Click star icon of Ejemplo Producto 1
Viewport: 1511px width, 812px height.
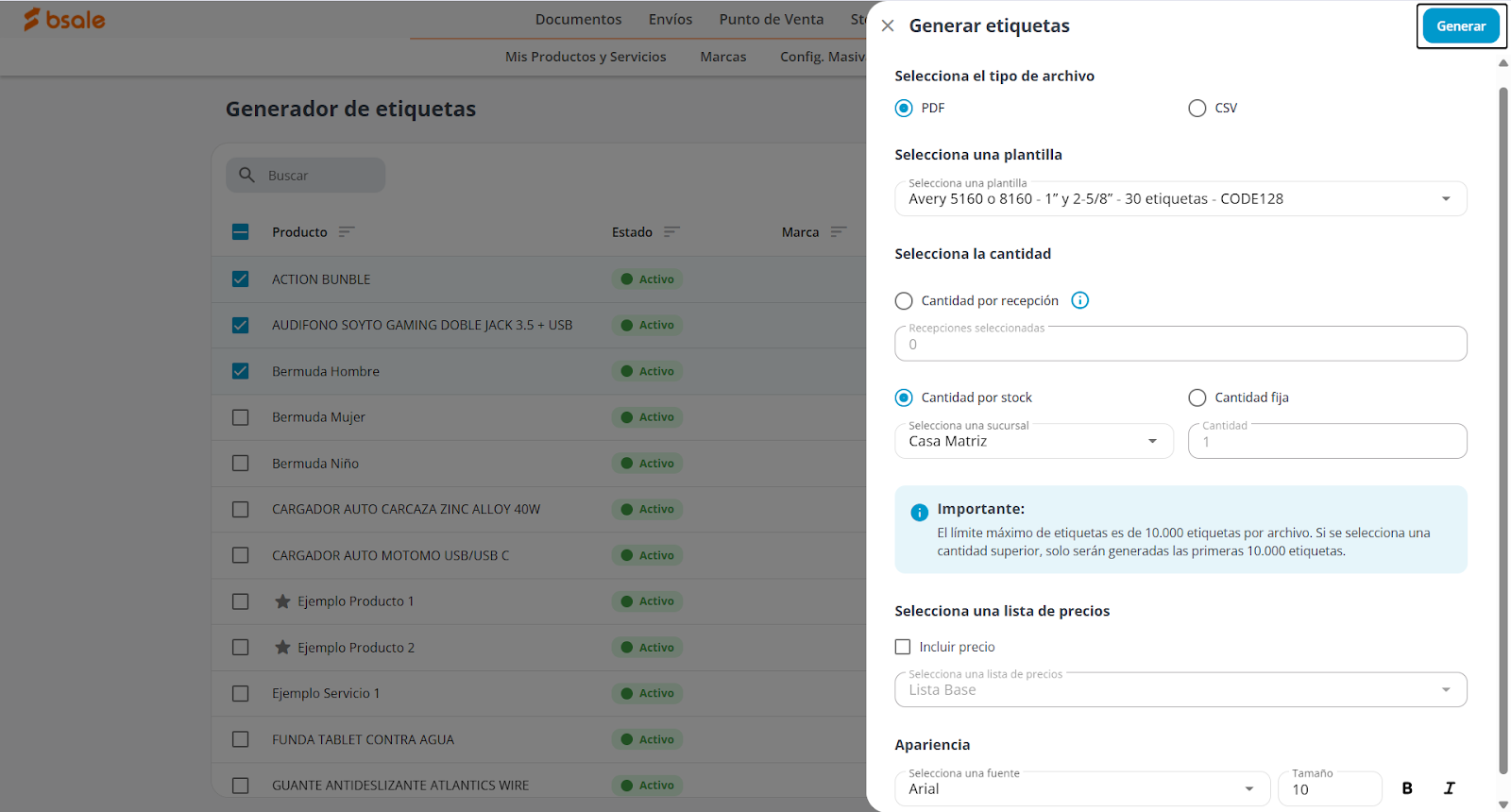(x=282, y=601)
